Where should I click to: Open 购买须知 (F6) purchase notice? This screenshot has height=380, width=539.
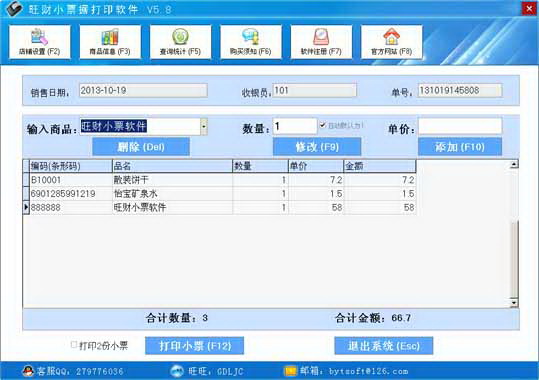[x=251, y=42]
